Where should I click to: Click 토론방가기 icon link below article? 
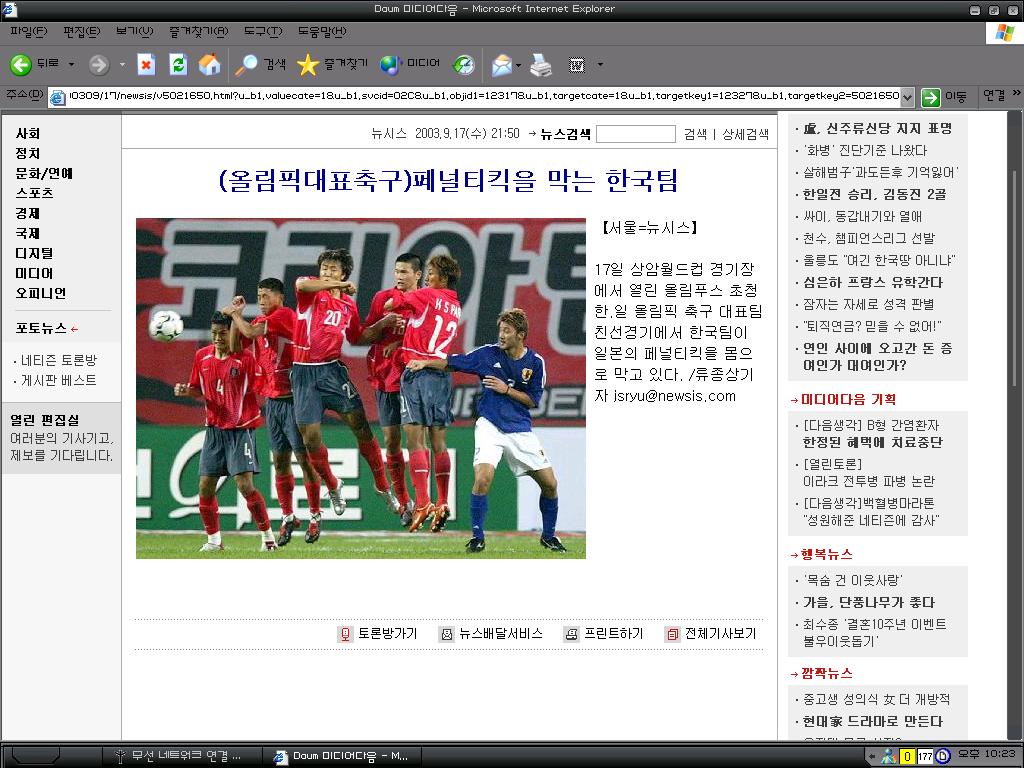click(378, 633)
